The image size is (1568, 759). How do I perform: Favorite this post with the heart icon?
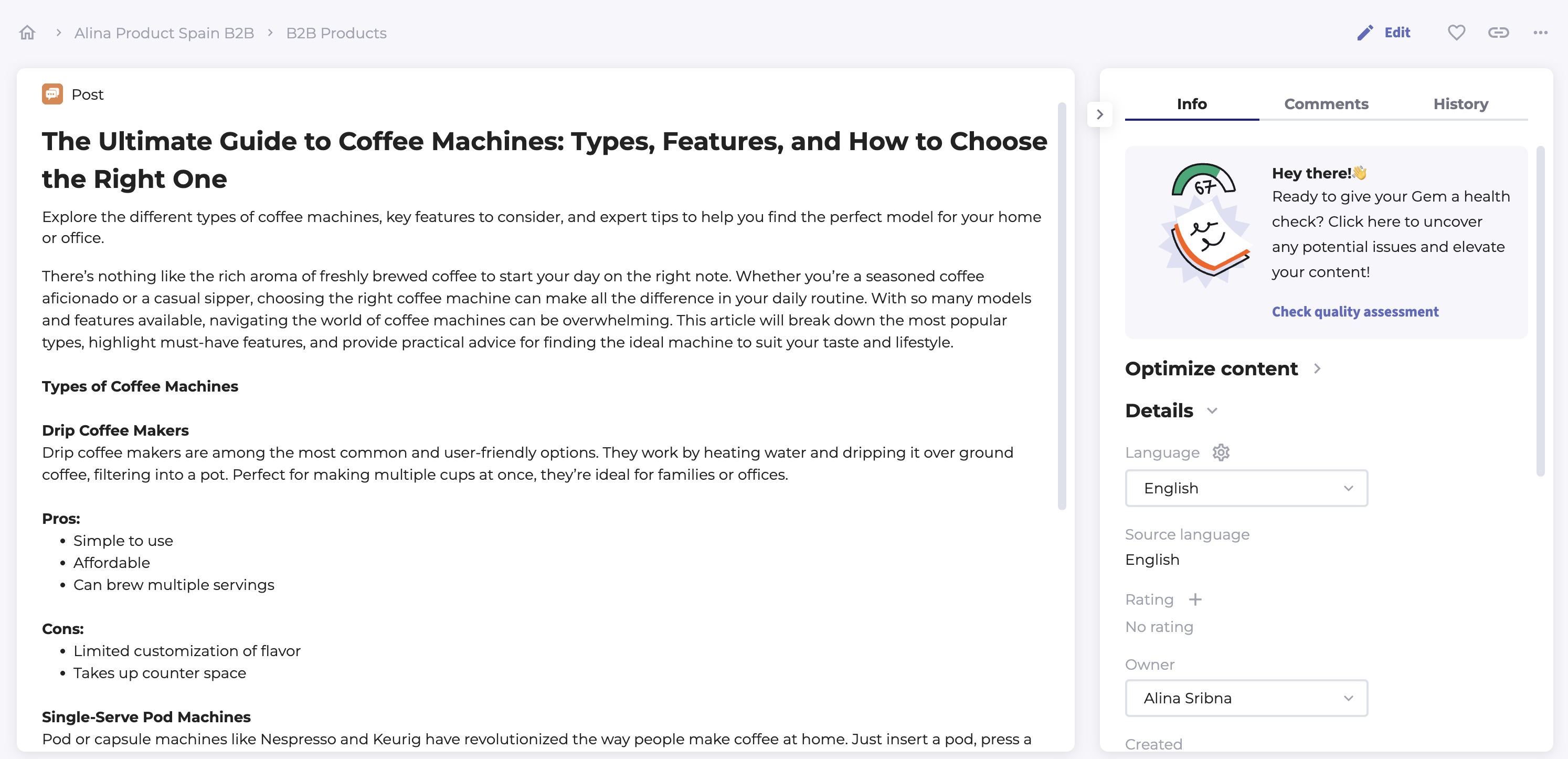pyautogui.click(x=1456, y=33)
